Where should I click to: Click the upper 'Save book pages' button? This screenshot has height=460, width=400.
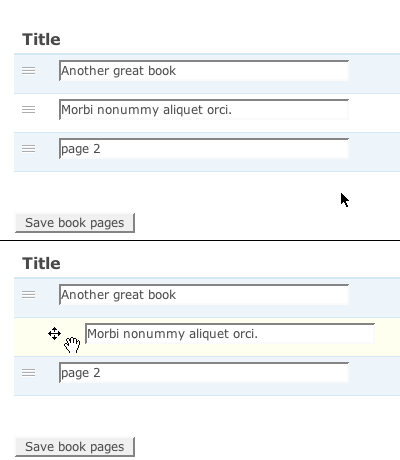[75, 223]
